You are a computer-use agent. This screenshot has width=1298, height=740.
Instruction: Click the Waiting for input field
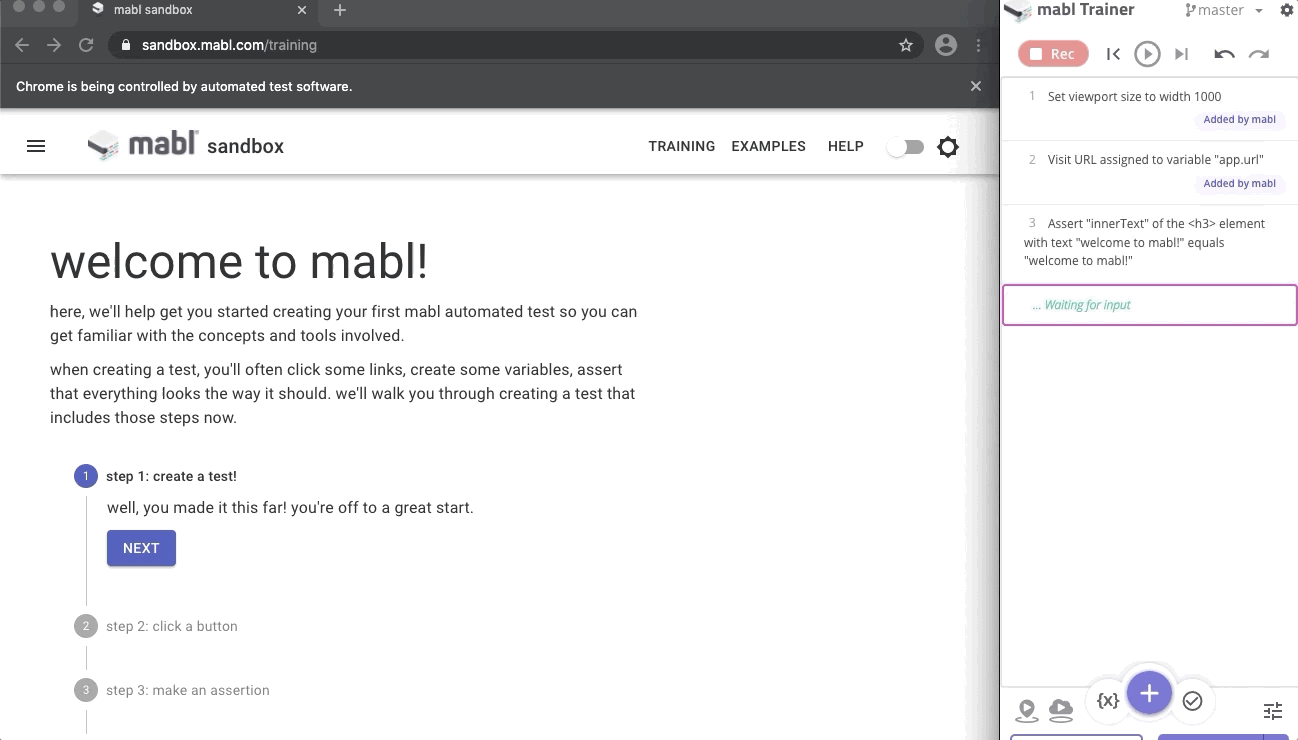click(x=1149, y=305)
